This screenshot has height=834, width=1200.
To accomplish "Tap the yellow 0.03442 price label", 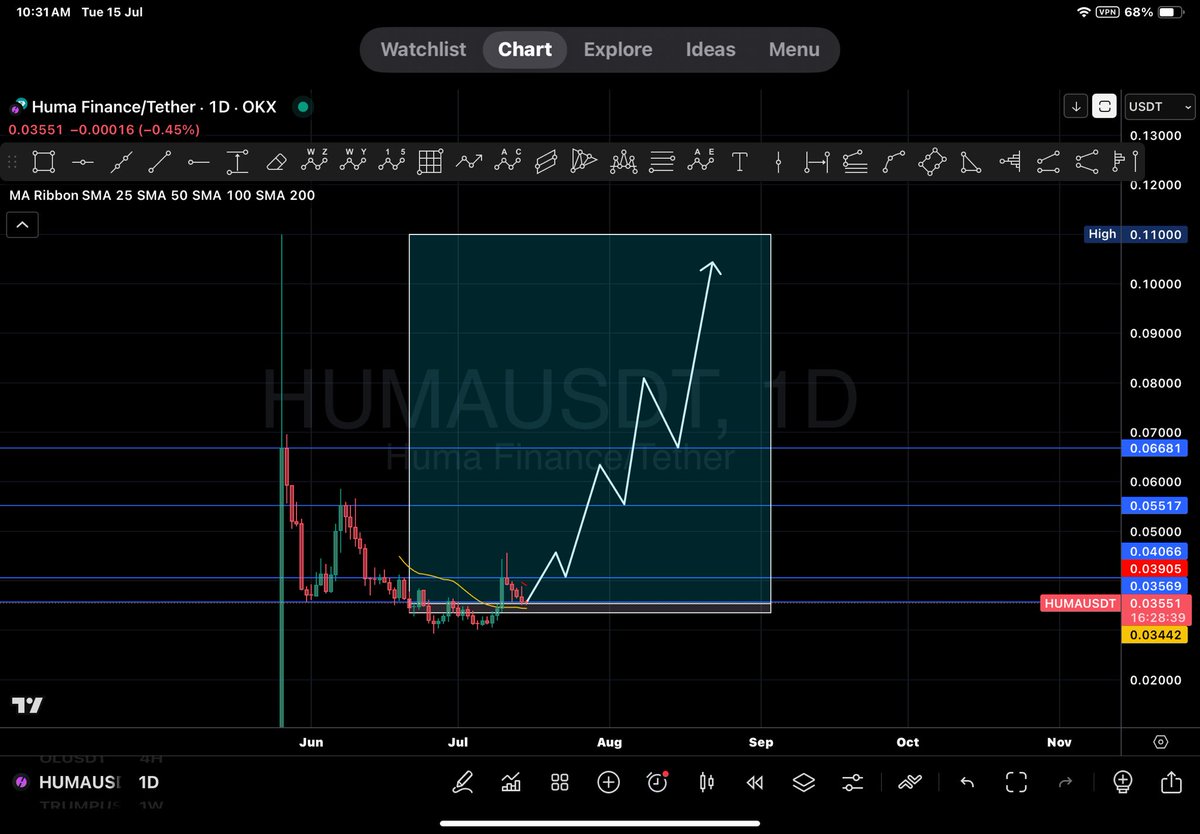I will click(x=1156, y=635).
